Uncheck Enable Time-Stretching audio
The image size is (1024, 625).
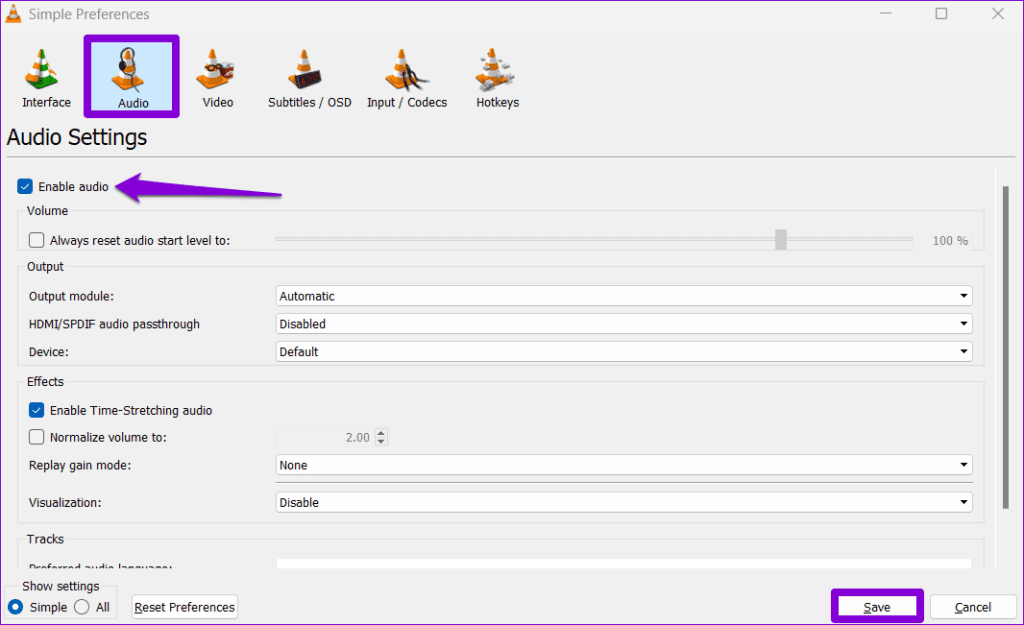tap(36, 410)
